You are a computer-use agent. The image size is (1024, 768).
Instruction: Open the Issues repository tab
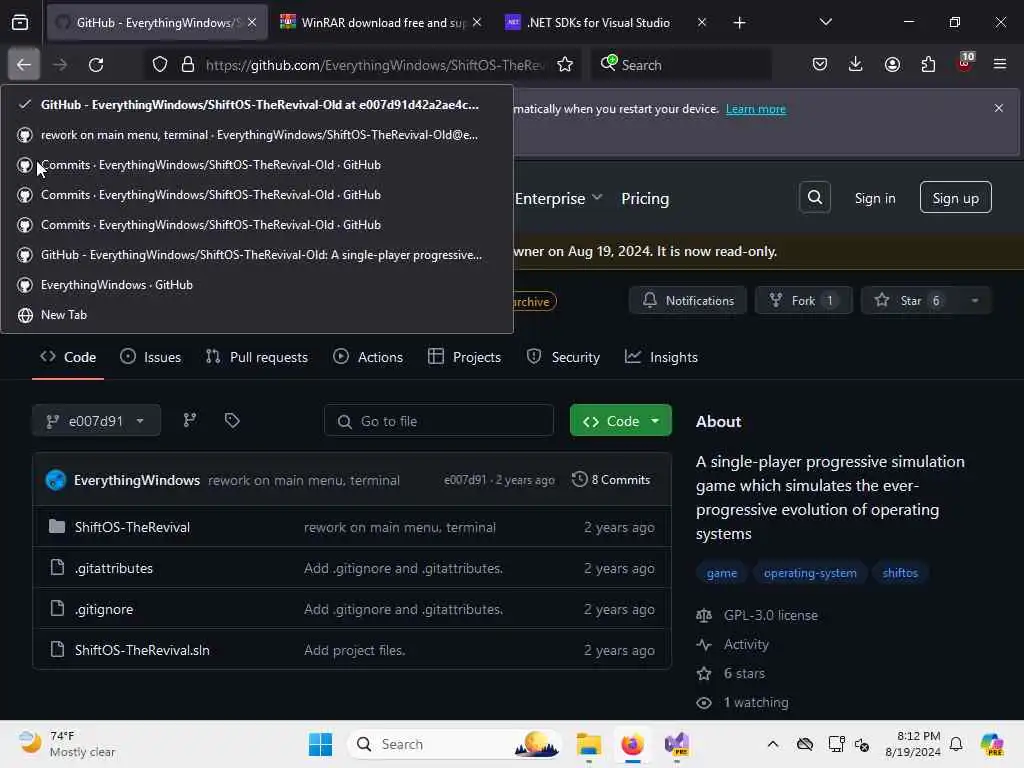[x=150, y=357]
